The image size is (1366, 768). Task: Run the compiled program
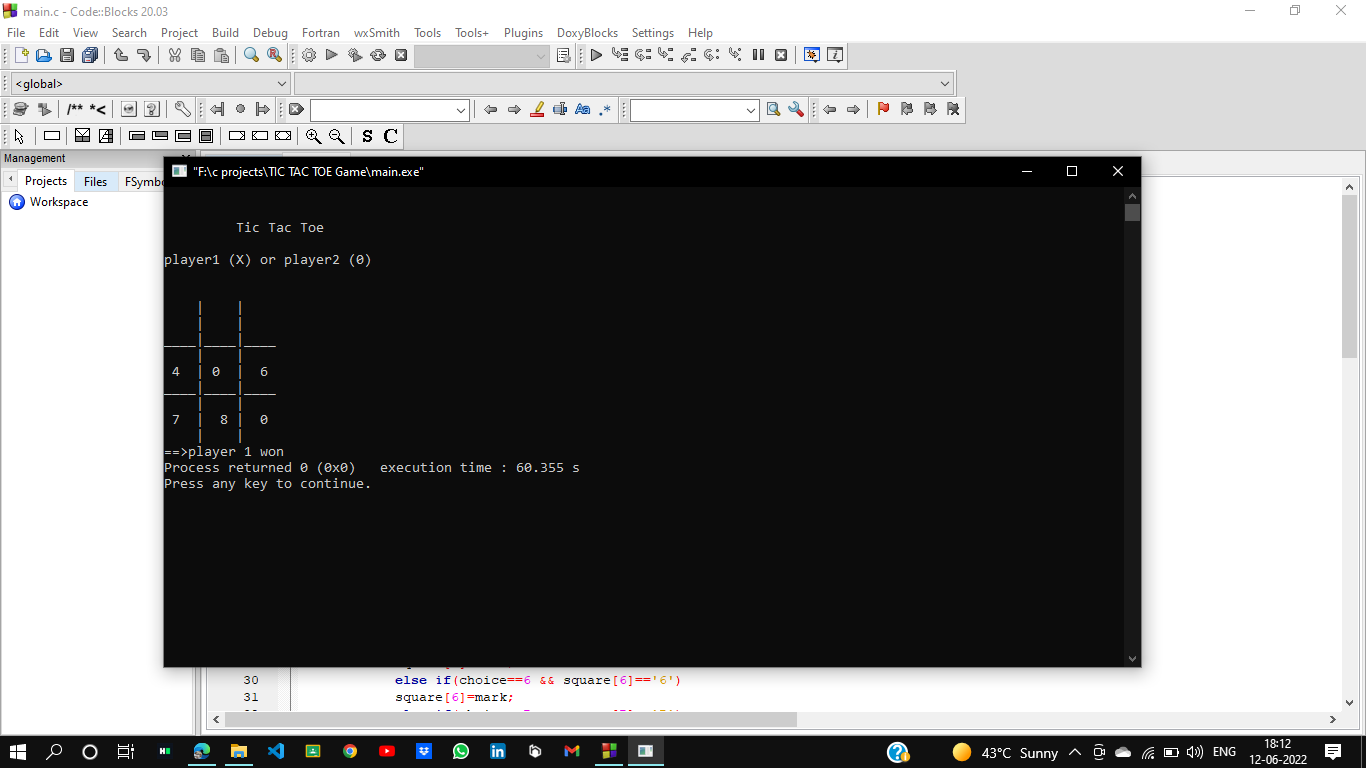click(x=331, y=55)
